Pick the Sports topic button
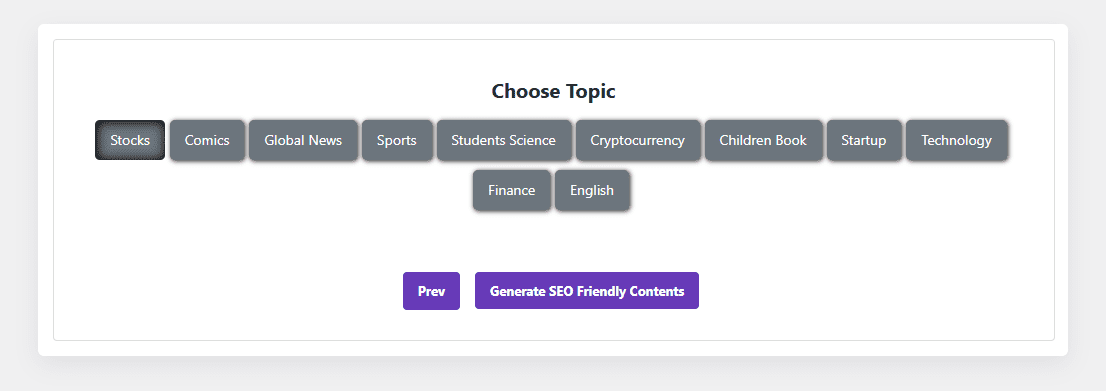The height and width of the screenshot is (391, 1106). [x=397, y=140]
